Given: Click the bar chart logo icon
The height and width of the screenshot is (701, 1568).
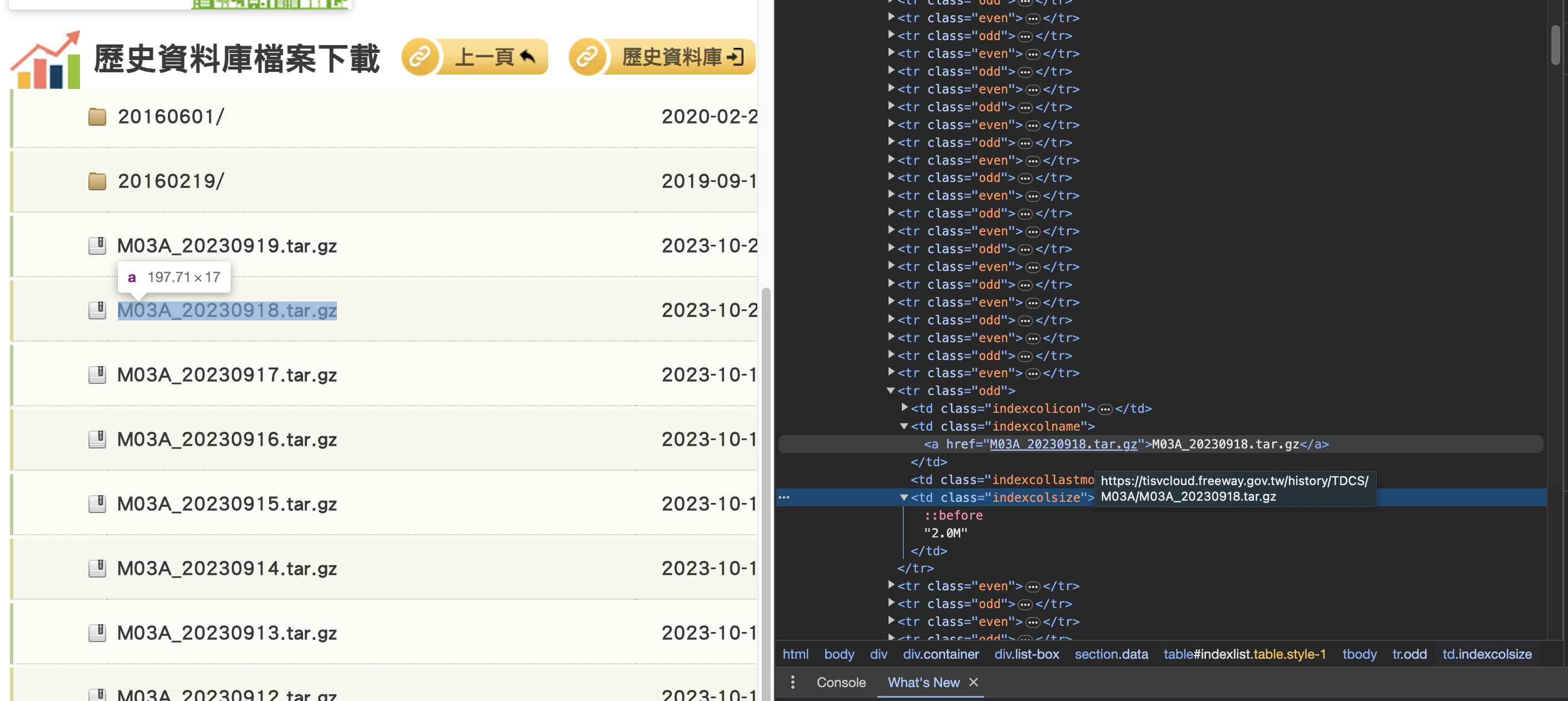Looking at the screenshot, I should [x=46, y=61].
